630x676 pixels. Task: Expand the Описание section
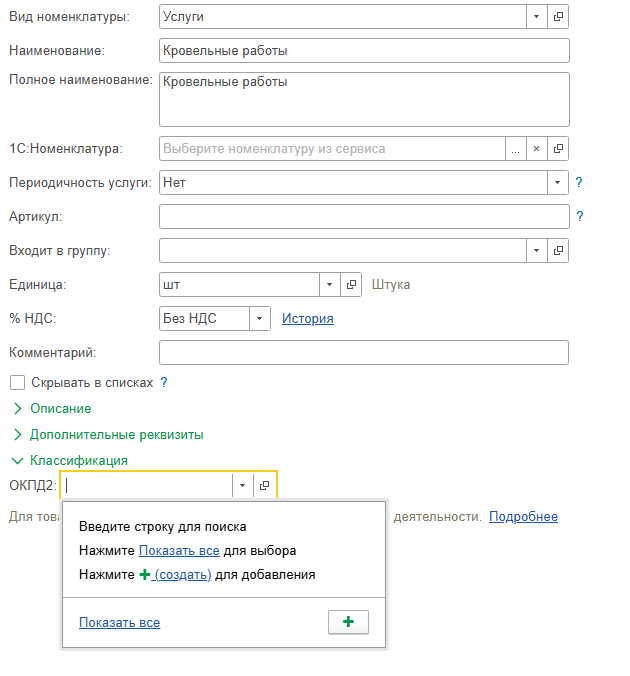point(60,408)
